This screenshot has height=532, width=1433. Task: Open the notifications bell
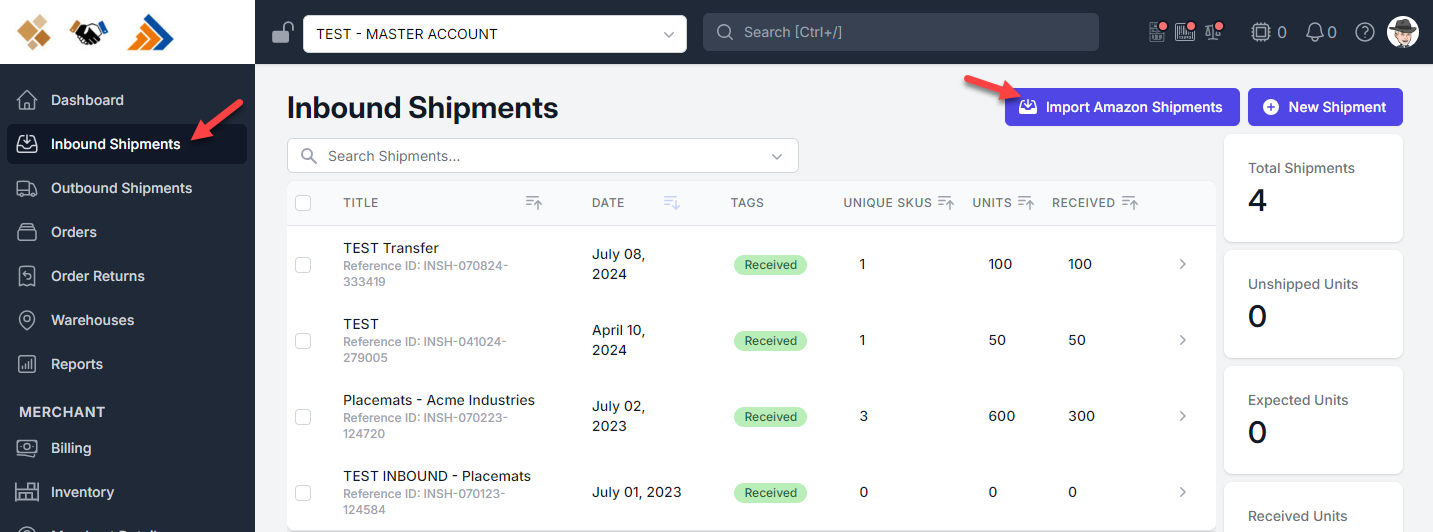pyautogui.click(x=1315, y=33)
